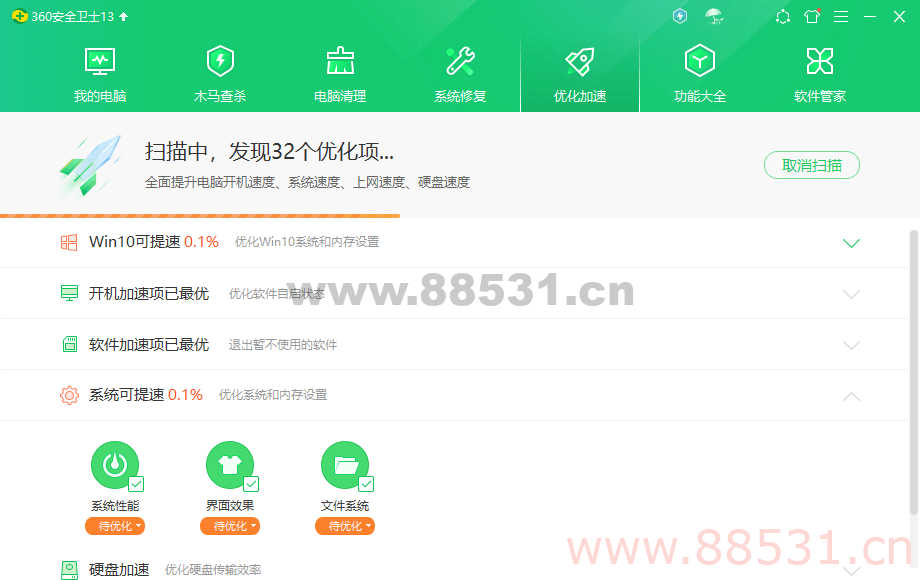
Task: Switch to 木马查杀 tab label
Action: (x=220, y=96)
